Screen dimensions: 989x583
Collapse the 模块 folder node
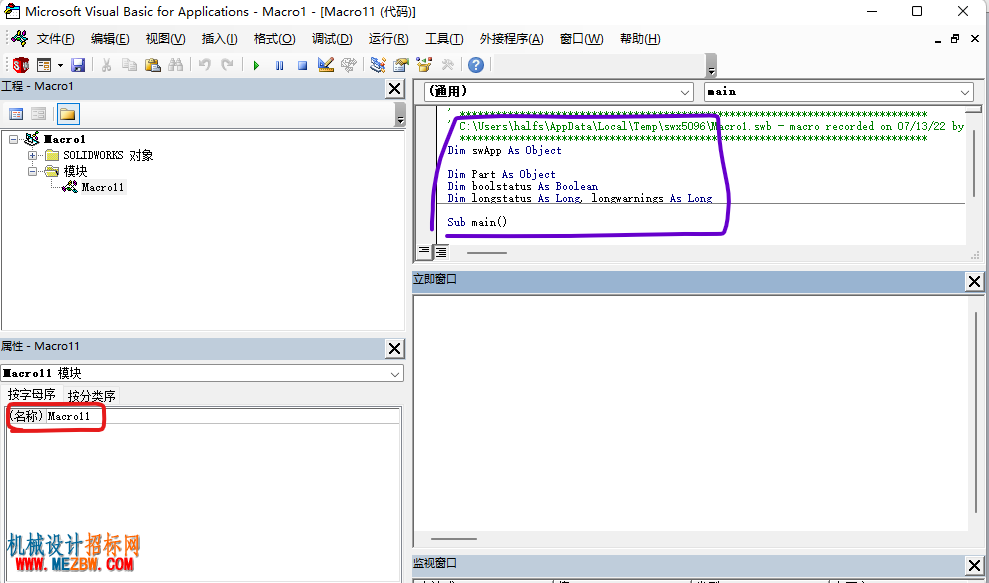coord(32,171)
